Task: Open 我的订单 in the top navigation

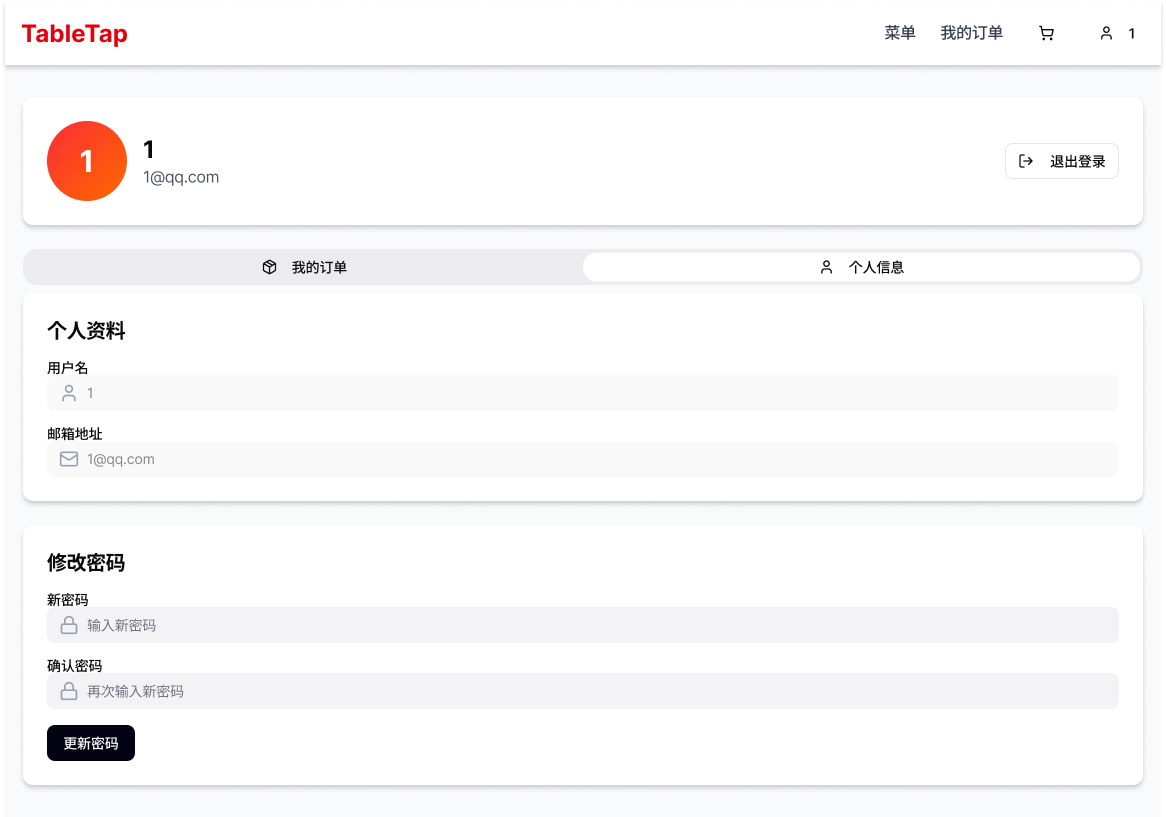Action: pos(971,33)
